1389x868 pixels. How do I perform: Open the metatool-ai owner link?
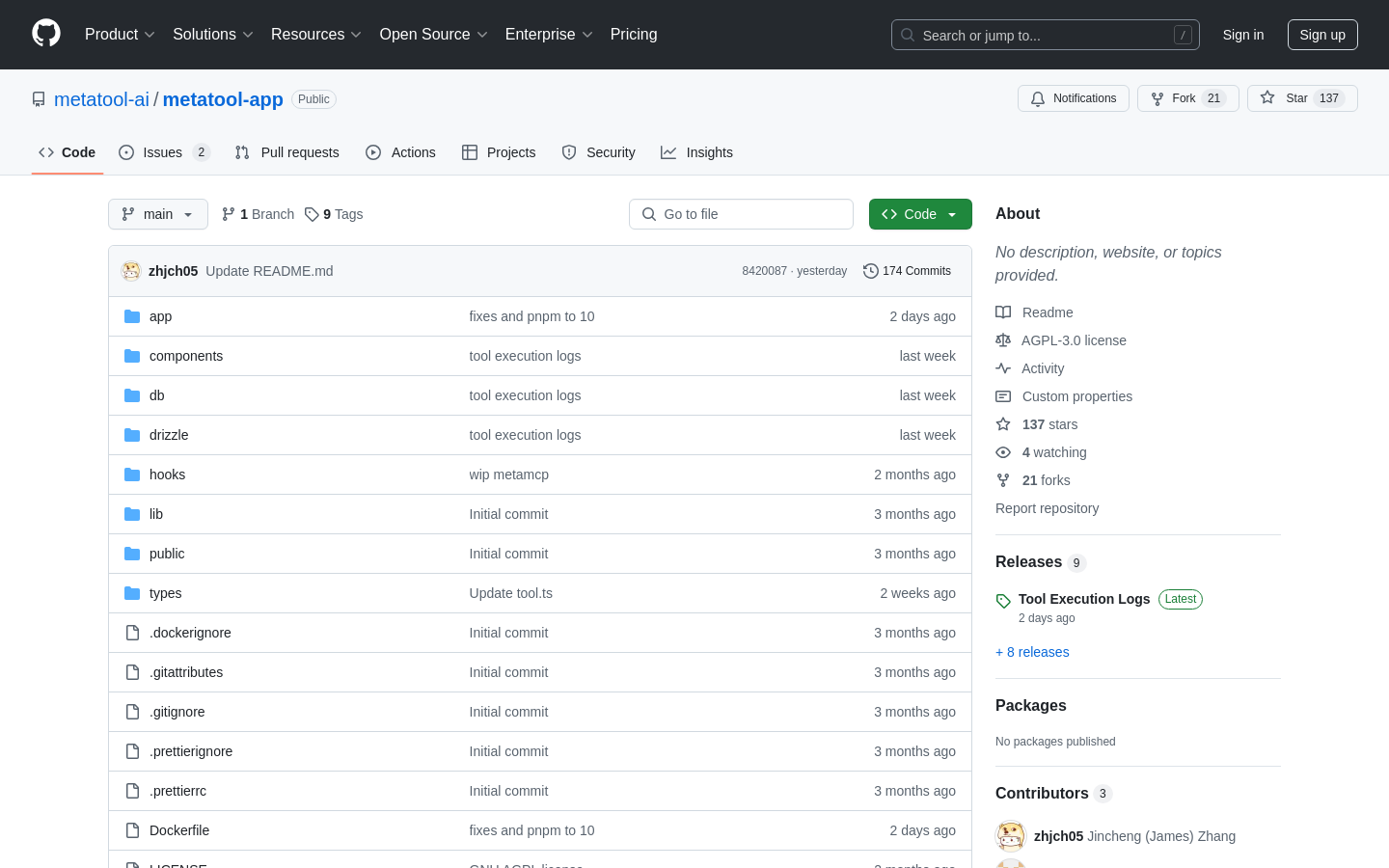click(102, 99)
